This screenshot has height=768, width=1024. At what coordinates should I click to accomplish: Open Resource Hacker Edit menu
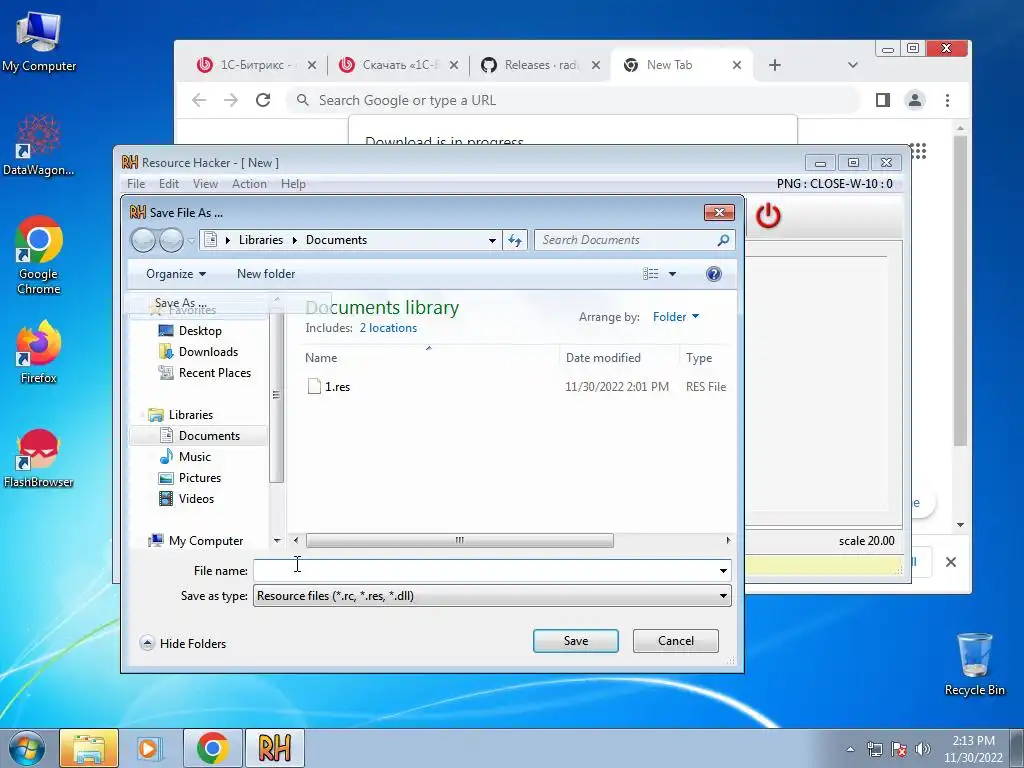point(168,184)
